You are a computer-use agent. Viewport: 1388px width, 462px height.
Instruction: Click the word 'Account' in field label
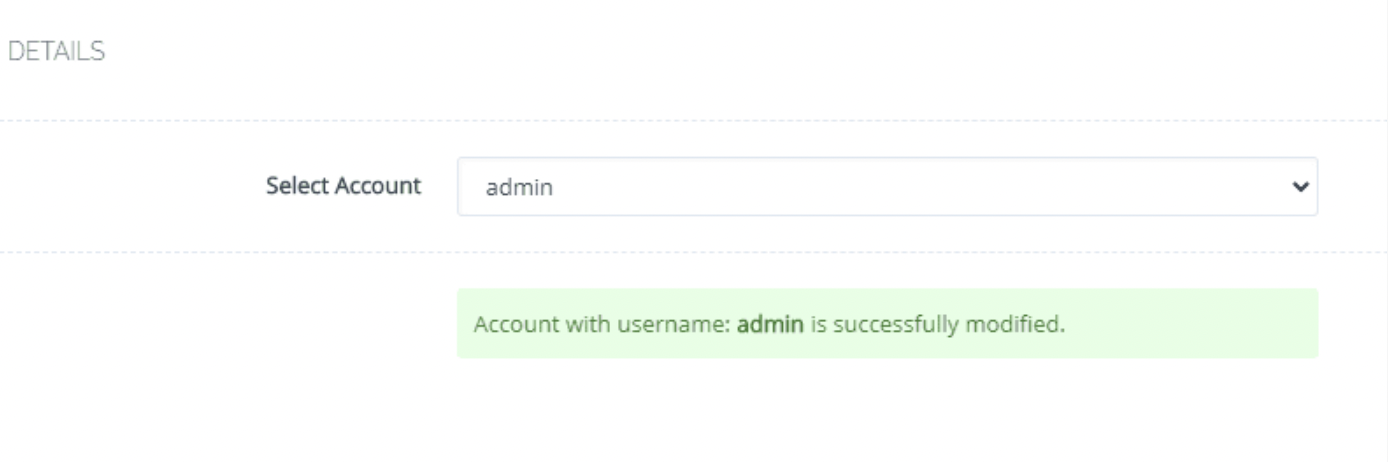379,186
